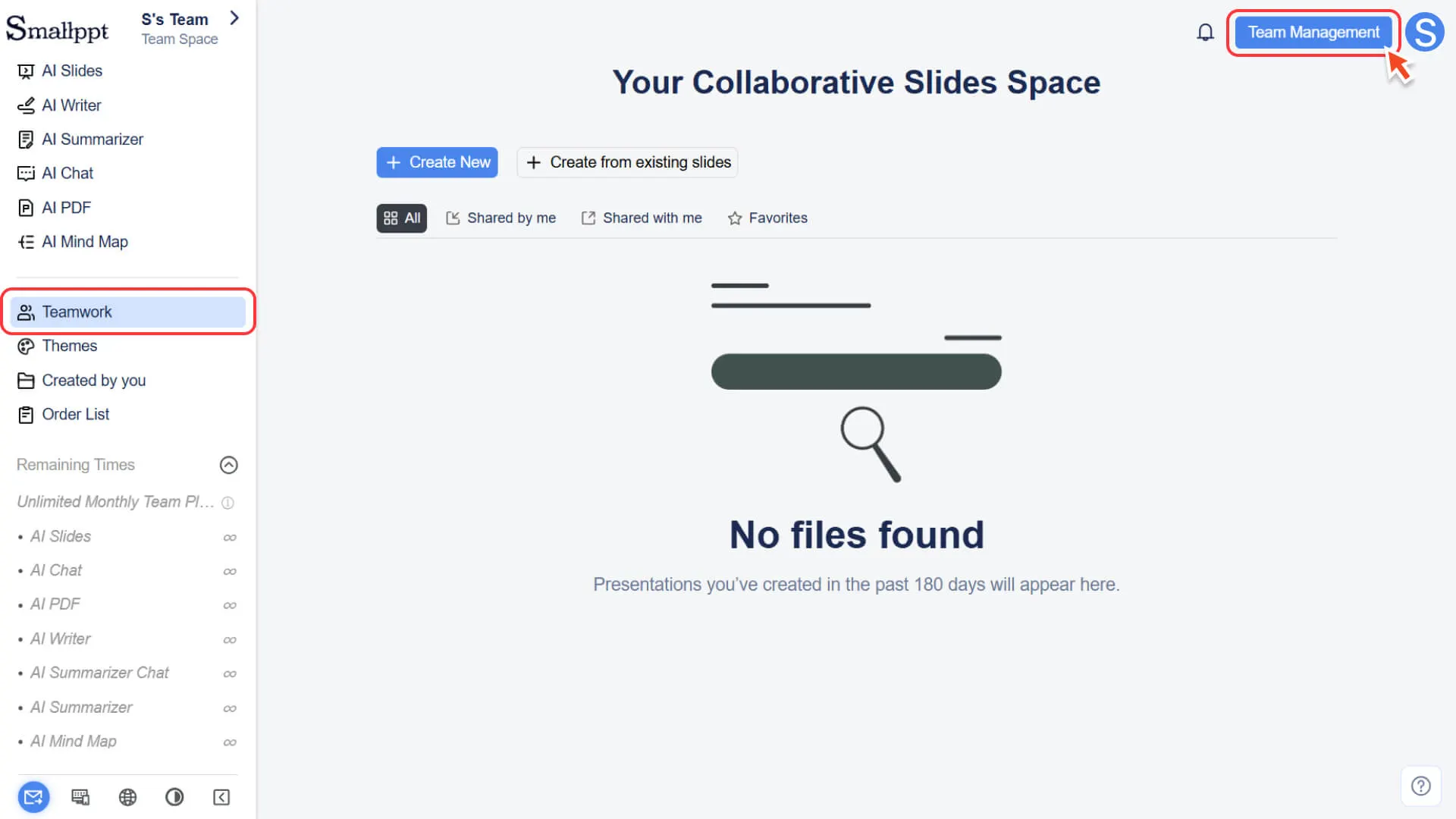1456x819 pixels.
Task: Click the Smallppt logo
Action: pos(58,29)
